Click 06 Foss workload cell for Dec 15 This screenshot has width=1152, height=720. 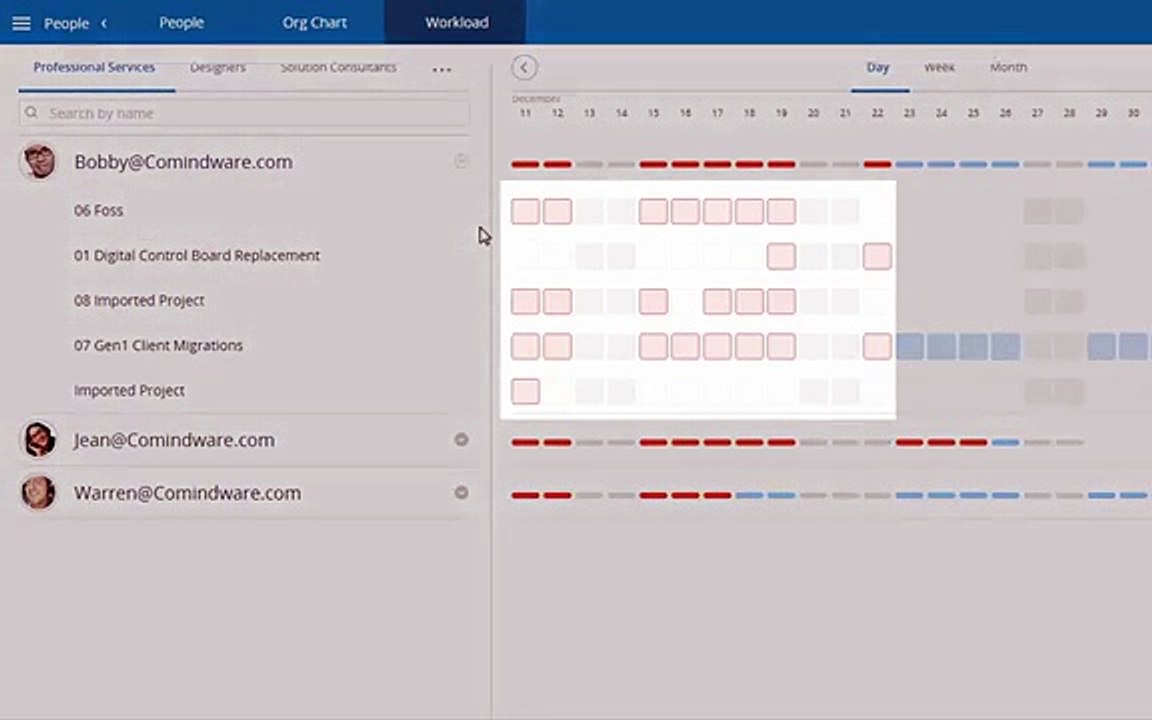coord(653,212)
